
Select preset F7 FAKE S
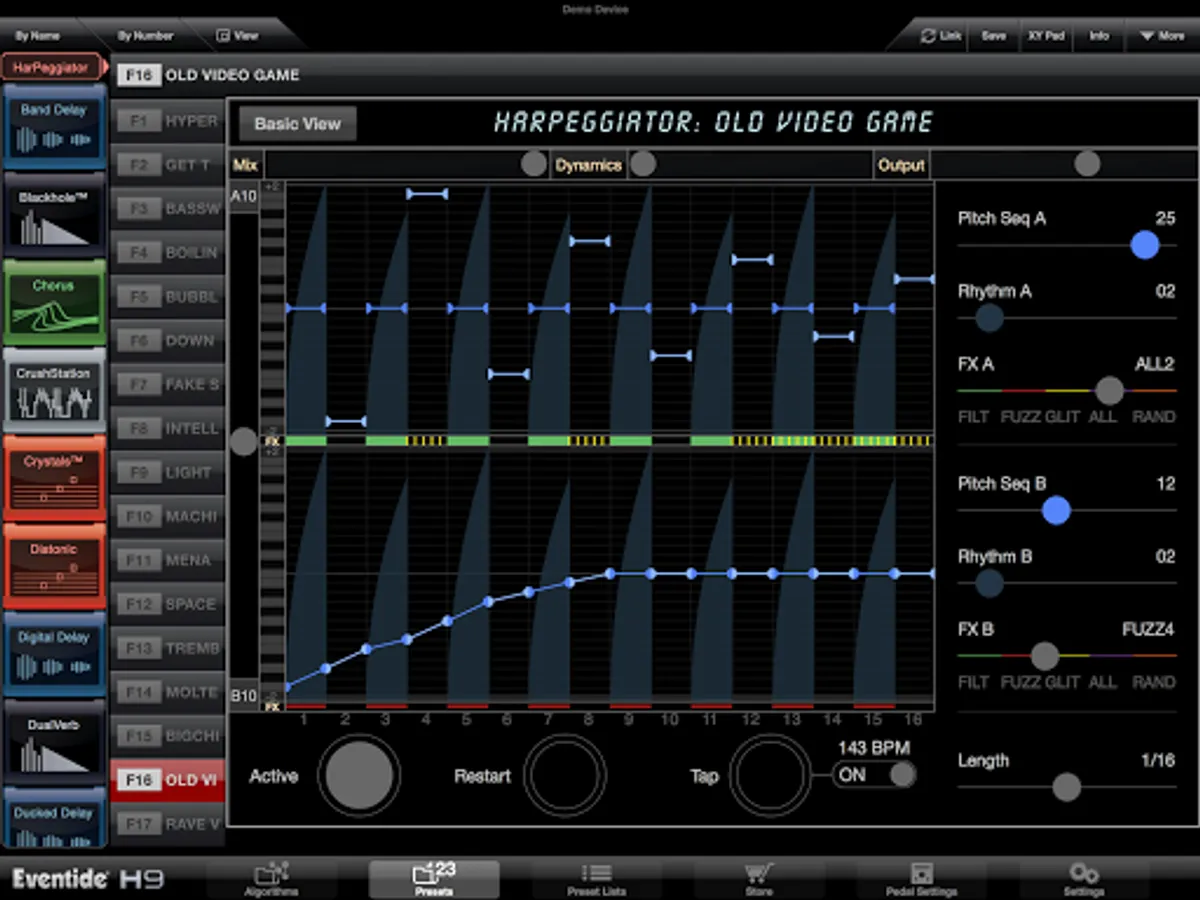pyautogui.click(x=168, y=385)
